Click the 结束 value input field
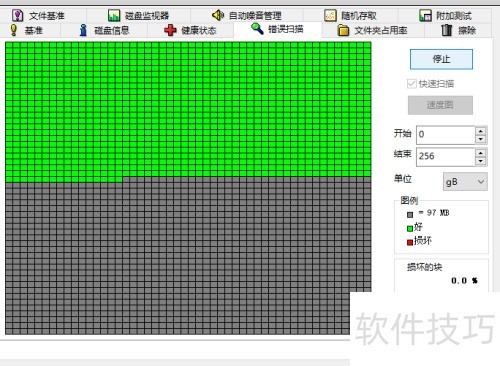 point(446,157)
